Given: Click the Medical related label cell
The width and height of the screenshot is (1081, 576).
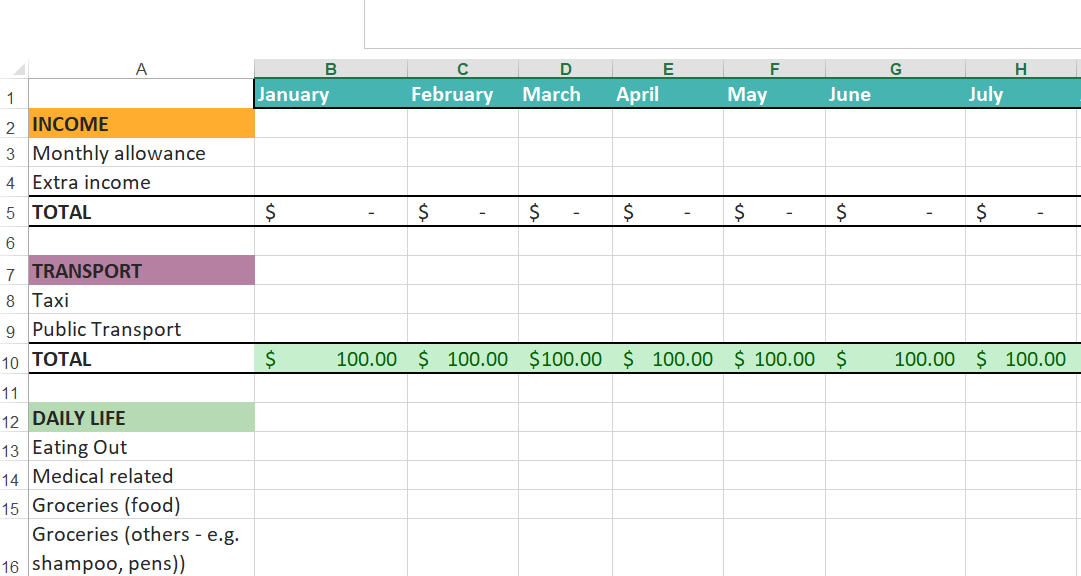Looking at the screenshot, I should coord(141,476).
